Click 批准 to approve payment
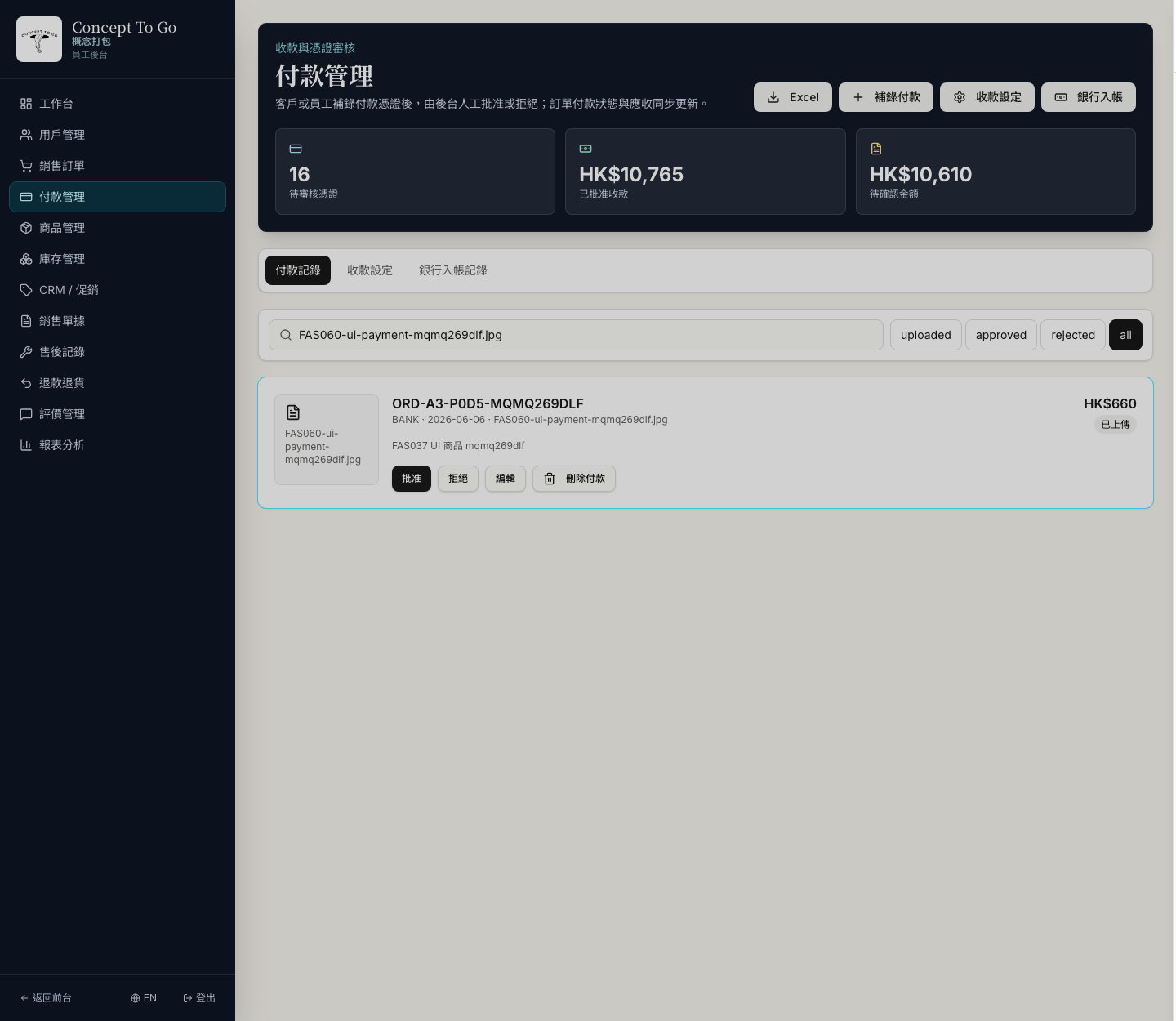 coord(412,479)
